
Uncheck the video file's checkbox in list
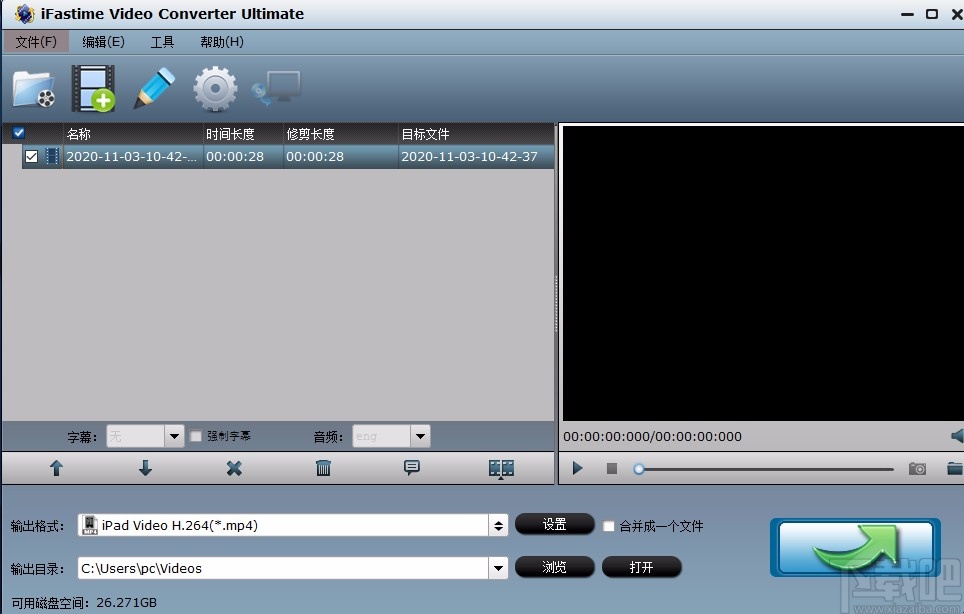pyautogui.click(x=31, y=156)
